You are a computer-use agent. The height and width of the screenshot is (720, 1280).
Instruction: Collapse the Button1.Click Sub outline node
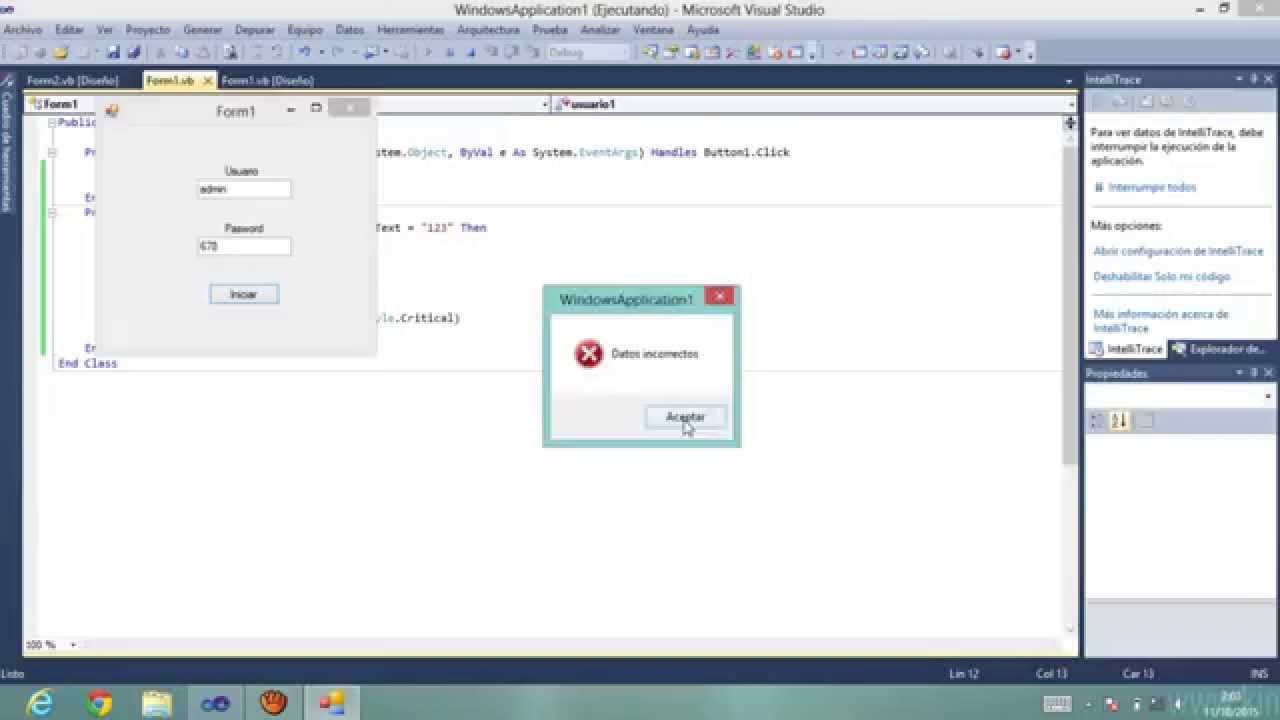52,152
